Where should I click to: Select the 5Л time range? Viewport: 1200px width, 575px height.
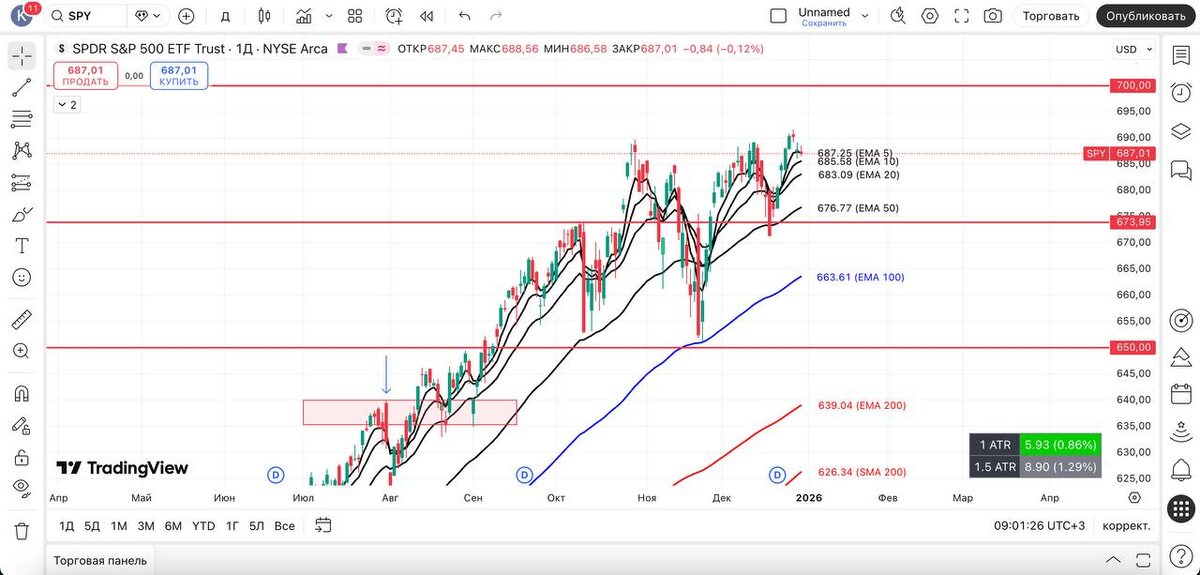(257, 525)
